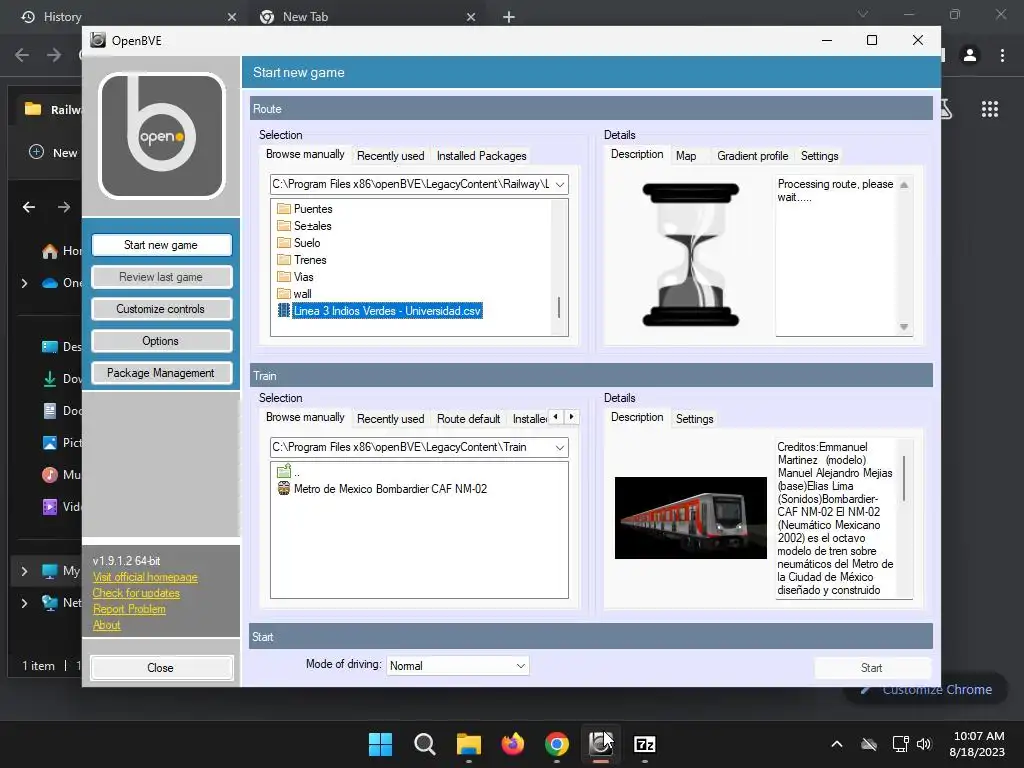Click the network tray icon
Image resolution: width=1024 pixels, height=768 pixels.
tap(900, 744)
